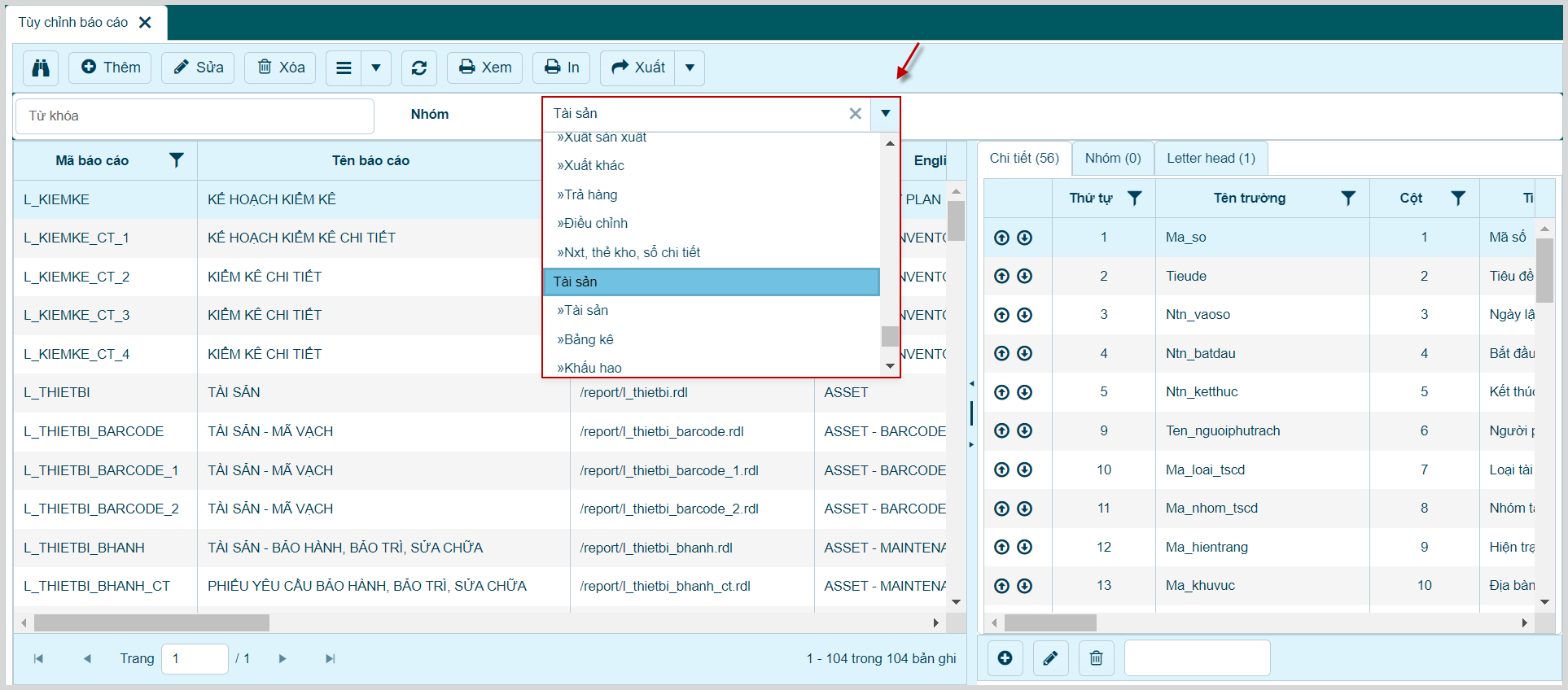Close the Tùy chỉnh báo cáo tab
Image resolution: width=1568 pixels, height=690 pixels.
pos(145,23)
